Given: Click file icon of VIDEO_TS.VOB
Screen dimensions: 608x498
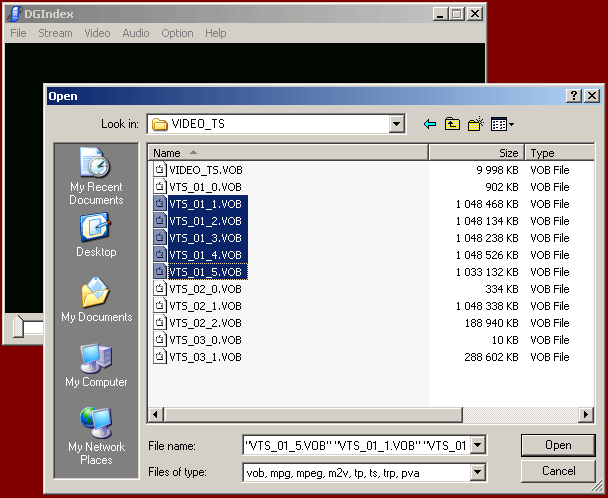Looking at the screenshot, I should (x=159, y=170).
